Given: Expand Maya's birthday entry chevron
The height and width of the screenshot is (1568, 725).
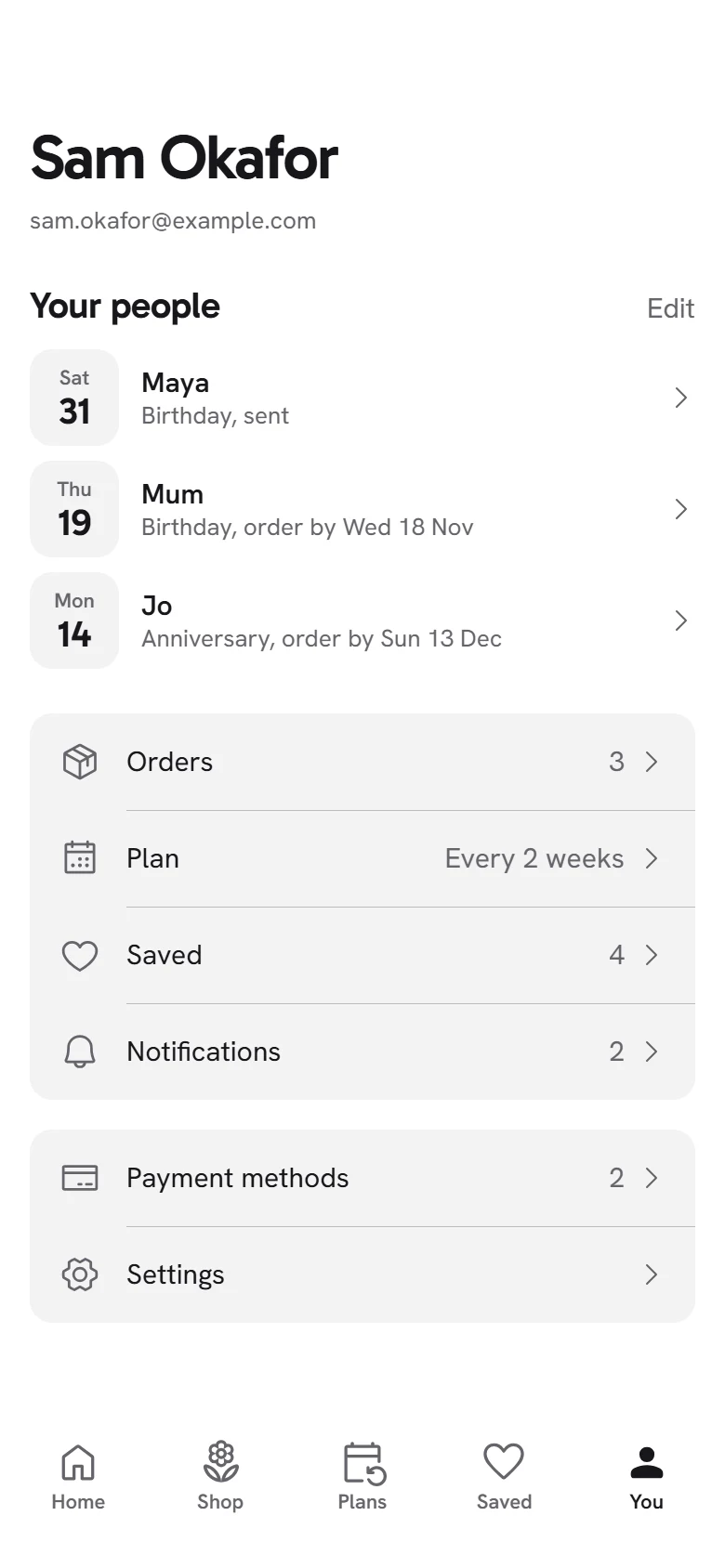Looking at the screenshot, I should pos(681,398).
